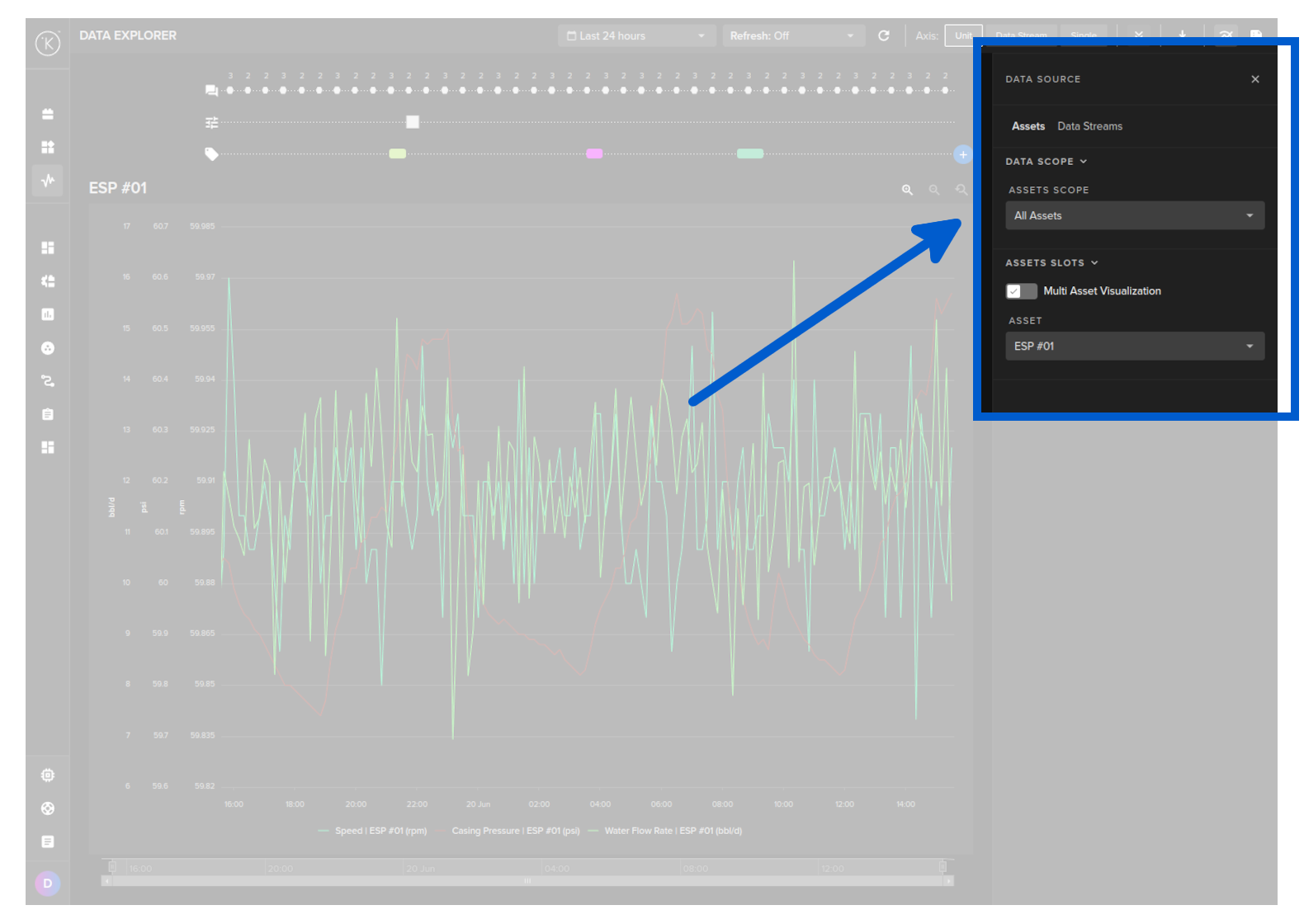This screenshot has height=924, width=1304.
Task: Toggle Multi Asset Visualization switch
Action: [1021, 291]
